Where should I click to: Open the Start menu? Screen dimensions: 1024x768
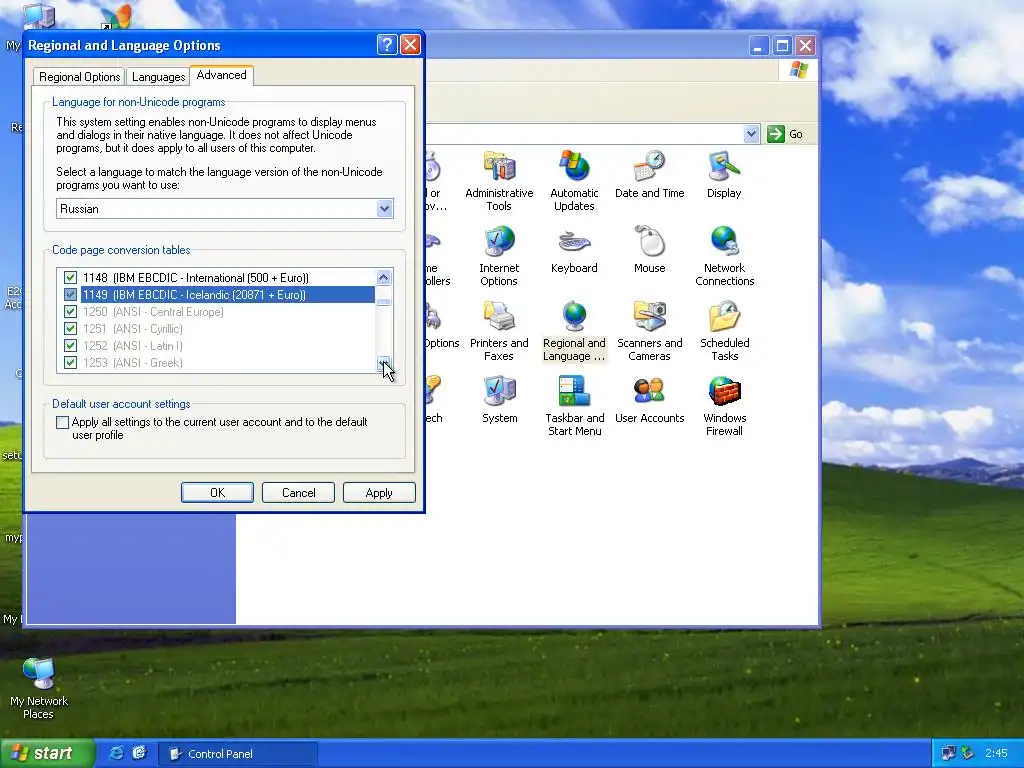pyautogui.click(x=47, y=753)
